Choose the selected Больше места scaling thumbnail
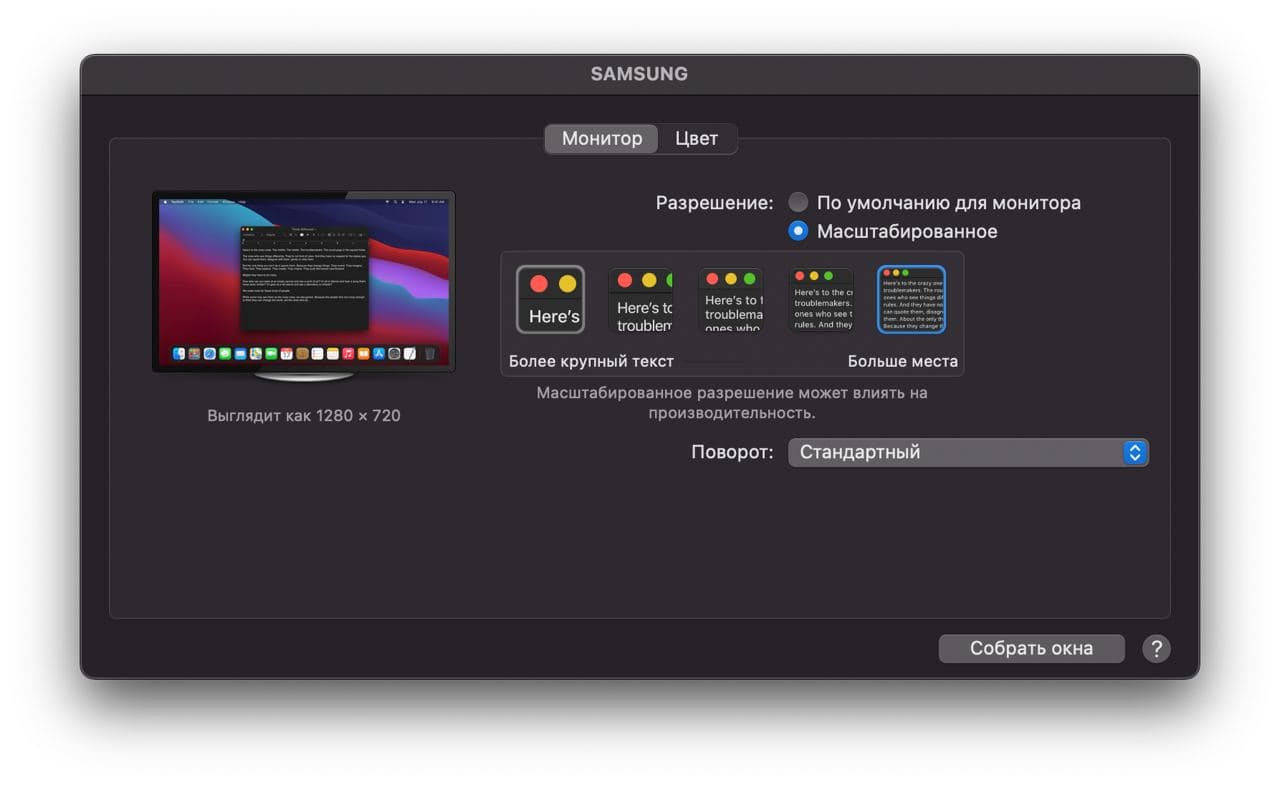Image resolution: width=1280 pixels, height=785 pixels. click(x=911, y=299)
